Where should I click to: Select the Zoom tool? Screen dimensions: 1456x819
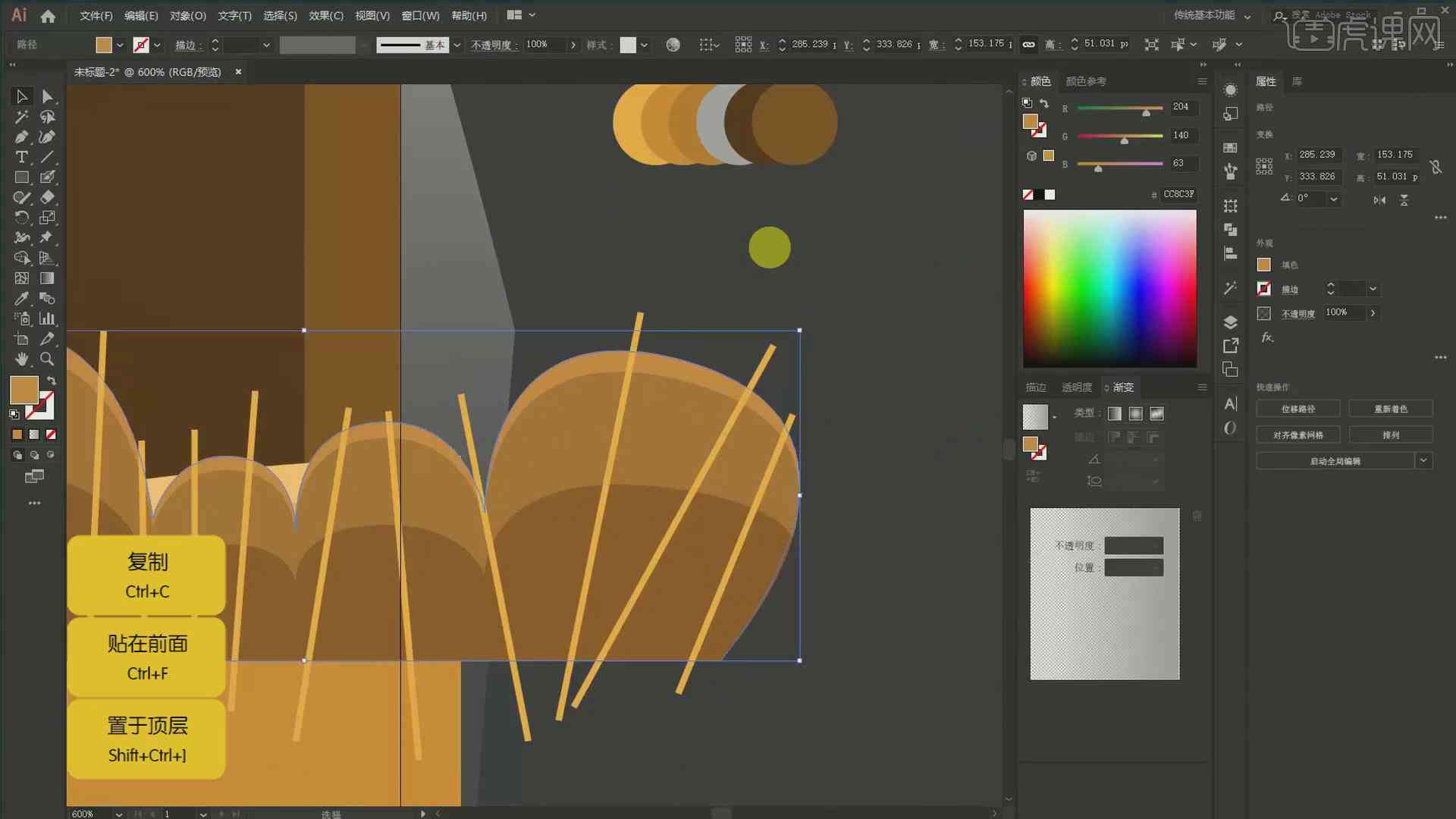pyautogui.click(x=46, y=358)
